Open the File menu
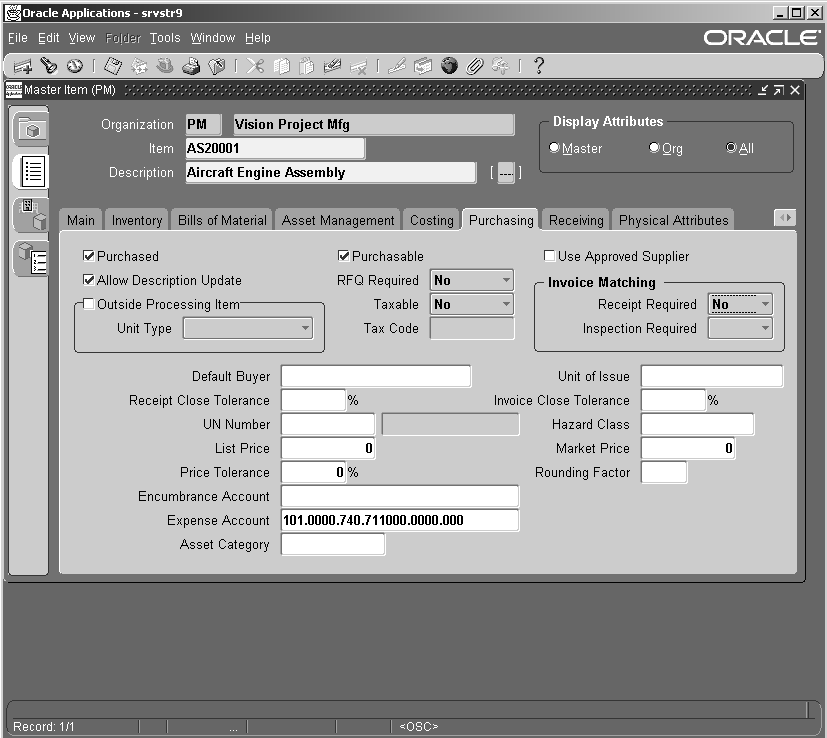Screen dimensions: 827x738 [17, 38]
